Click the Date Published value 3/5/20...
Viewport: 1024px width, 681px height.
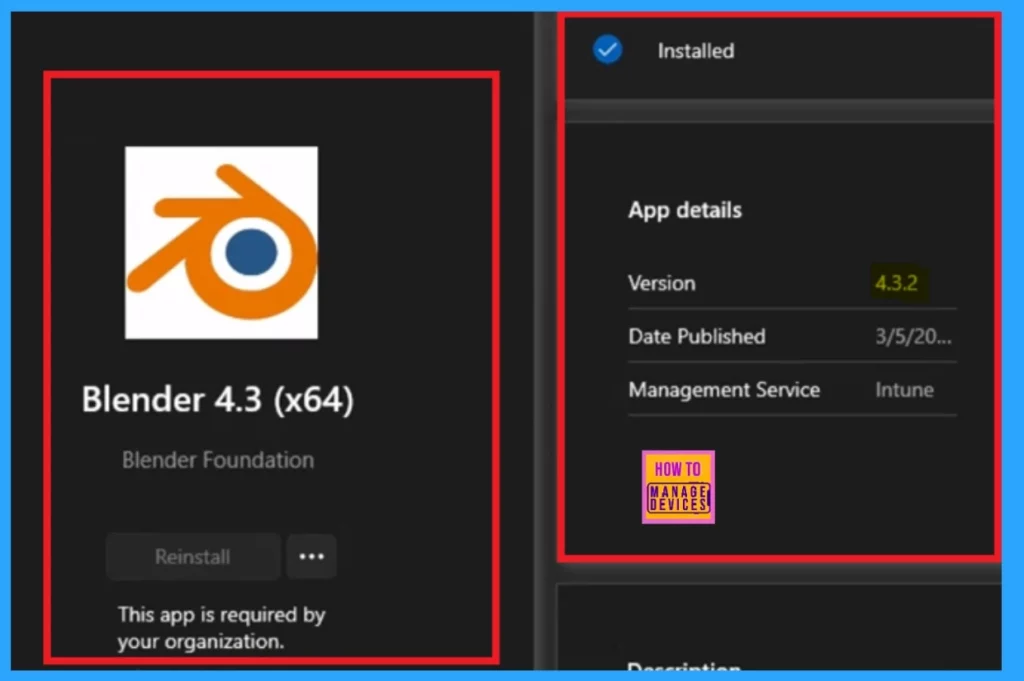tap(913, 336)
